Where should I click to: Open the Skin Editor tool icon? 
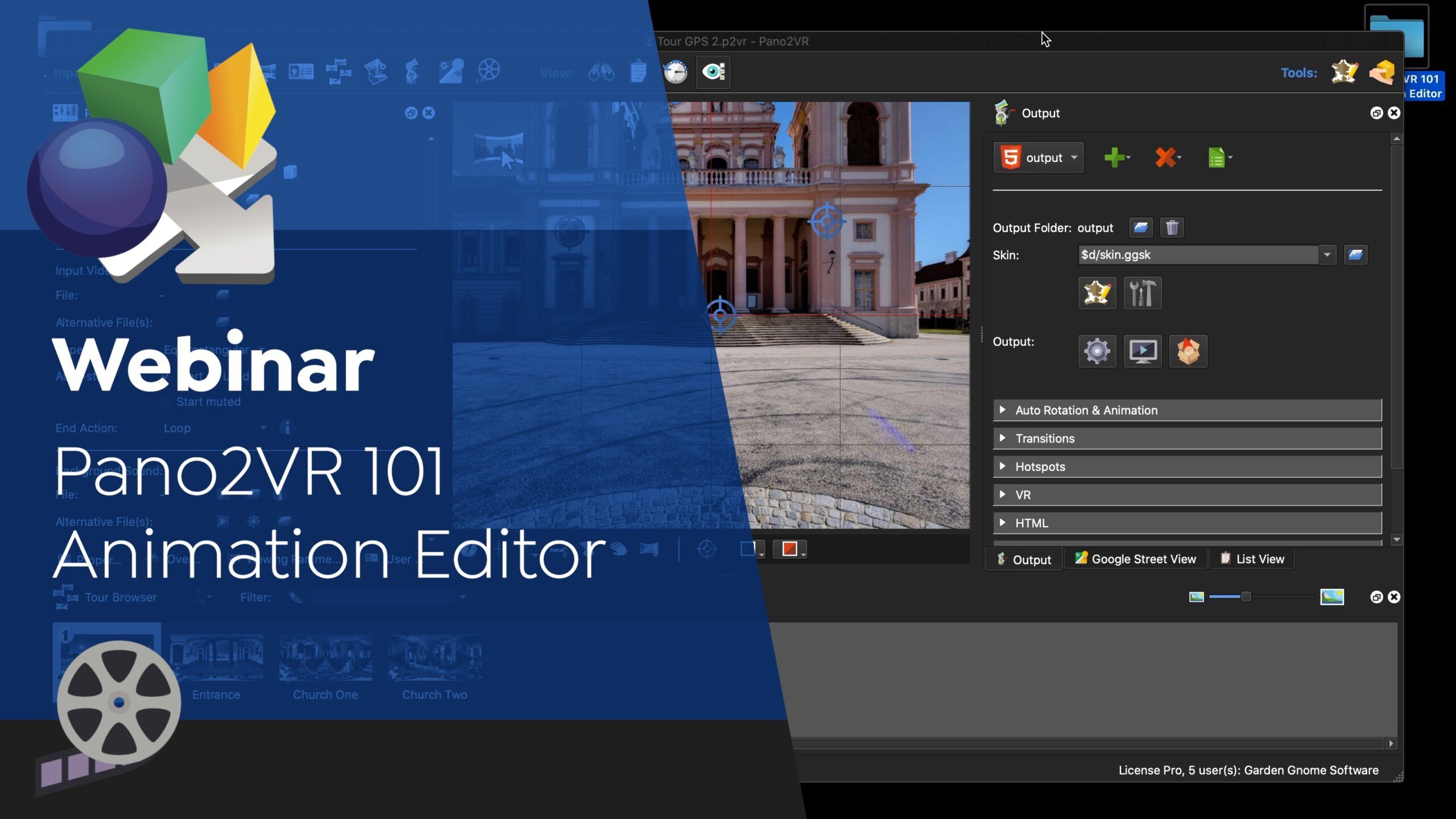click(x=1345, y=72)
